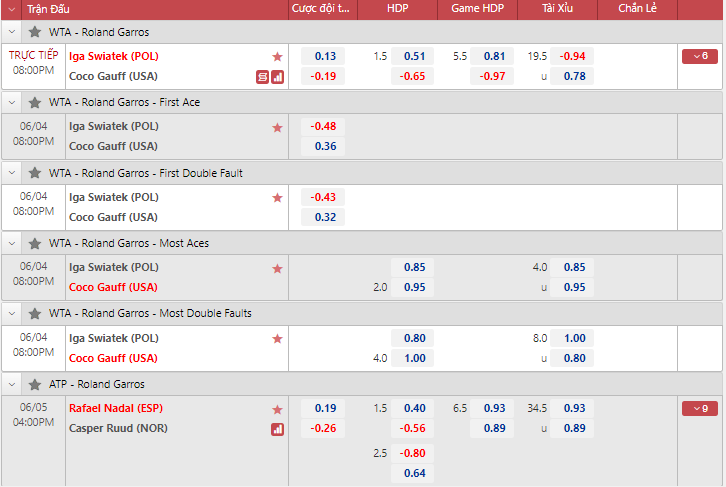Star the First Ace Swiatek match
Viewport: 726px width, 487px height.
click(277, 127)
